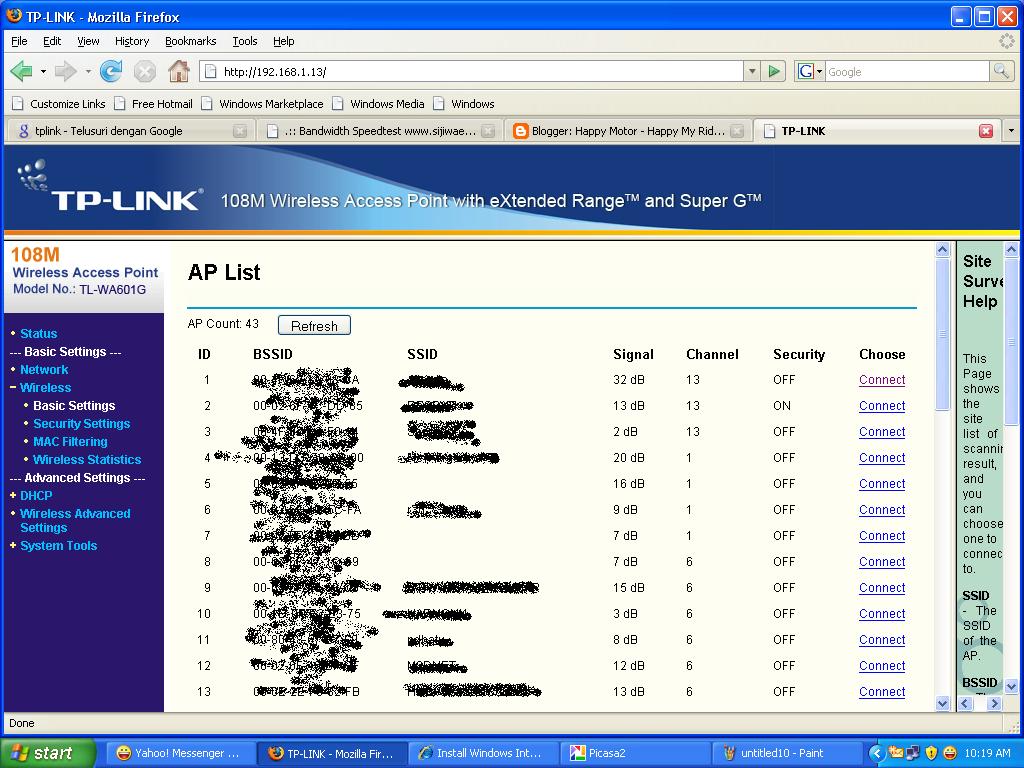Open the Back button history dropdown arrow
The image size is (1024, 768).
point(43,71)
